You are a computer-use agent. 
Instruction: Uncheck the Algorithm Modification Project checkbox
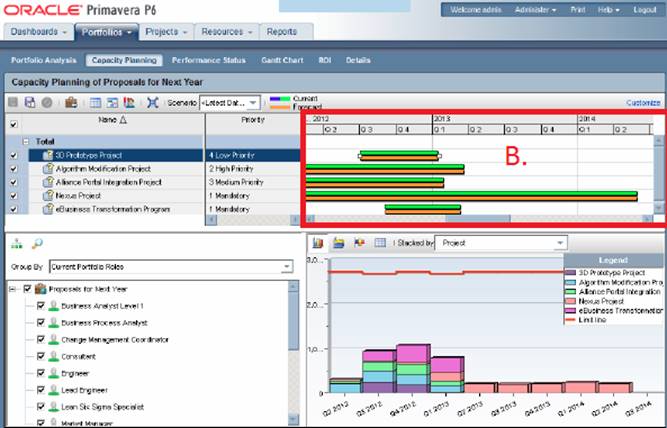pos(14,169)
